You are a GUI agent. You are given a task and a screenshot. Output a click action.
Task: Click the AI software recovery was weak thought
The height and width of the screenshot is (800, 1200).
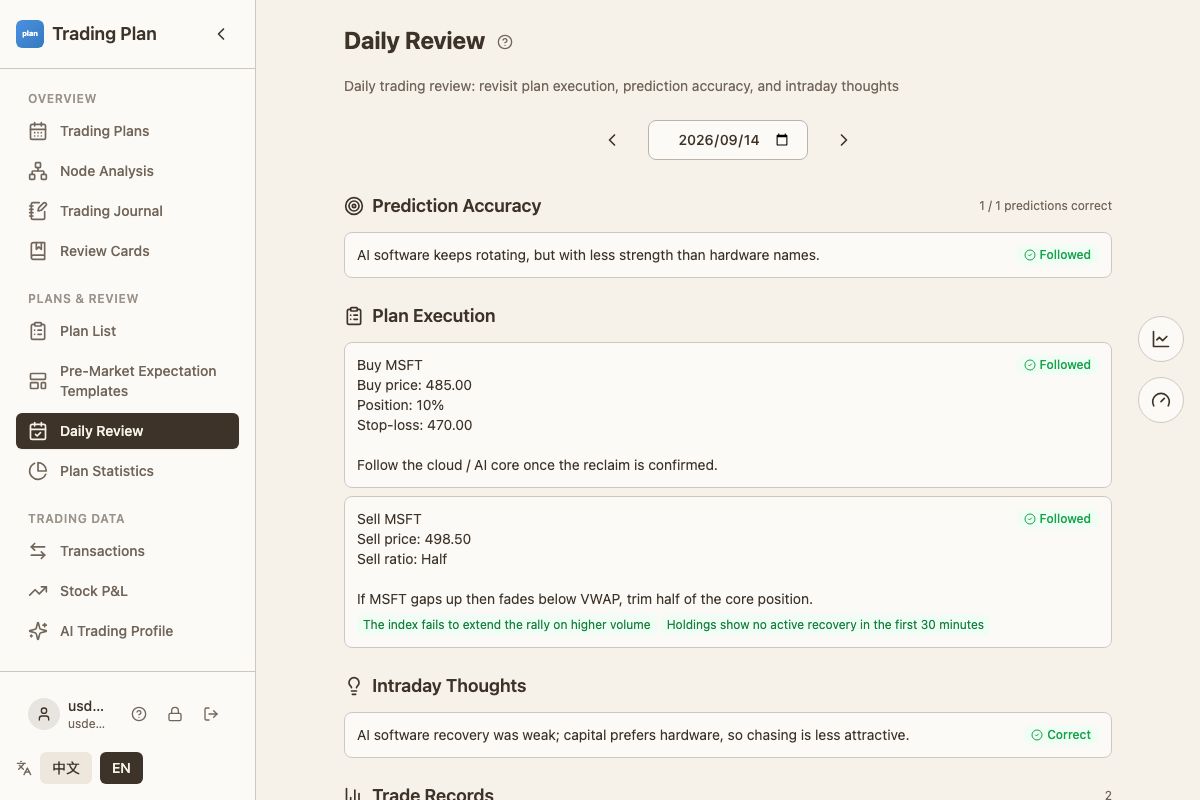pos(633,735)
